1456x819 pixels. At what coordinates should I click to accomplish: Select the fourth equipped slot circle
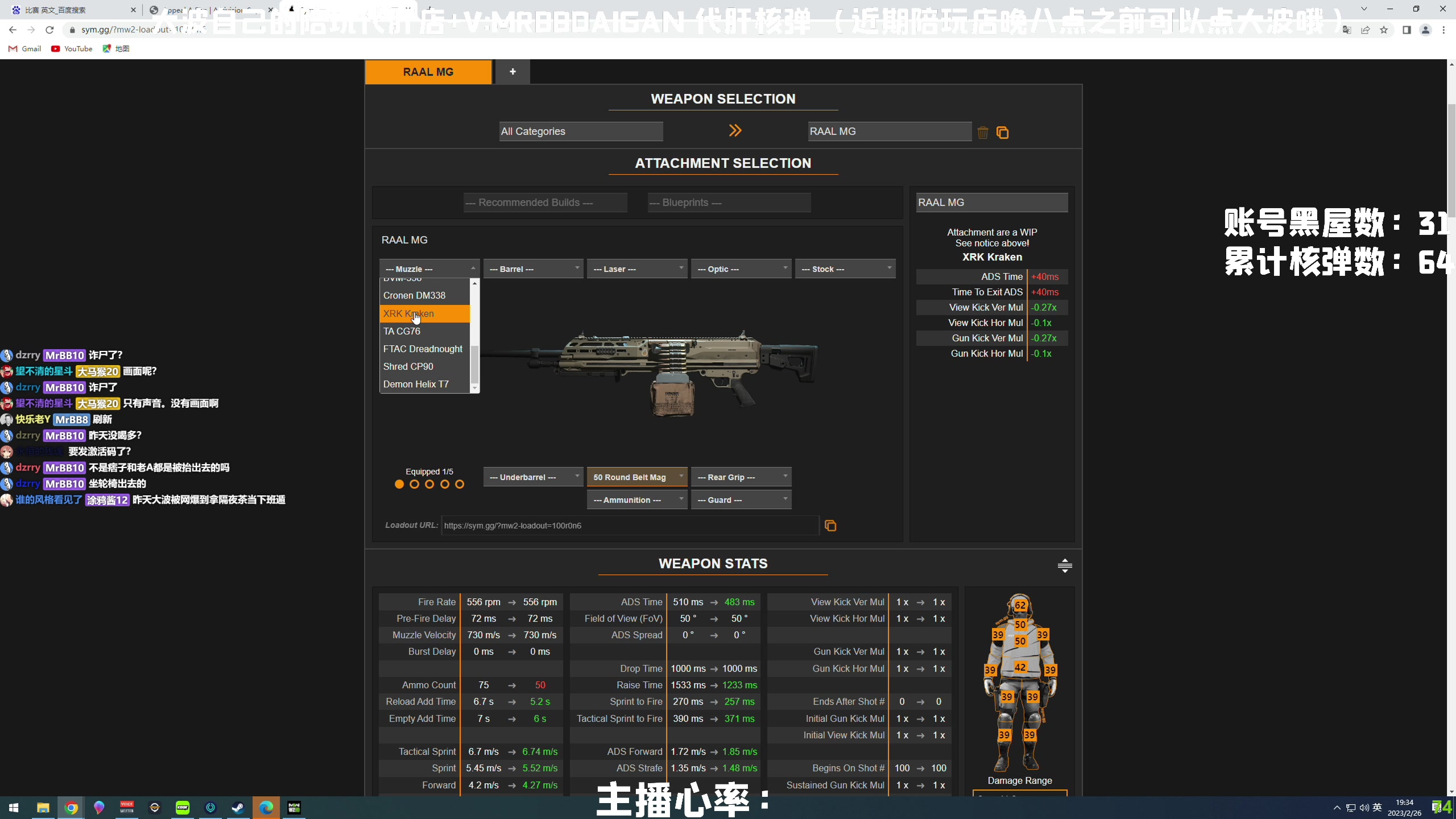tap(445, 484)
